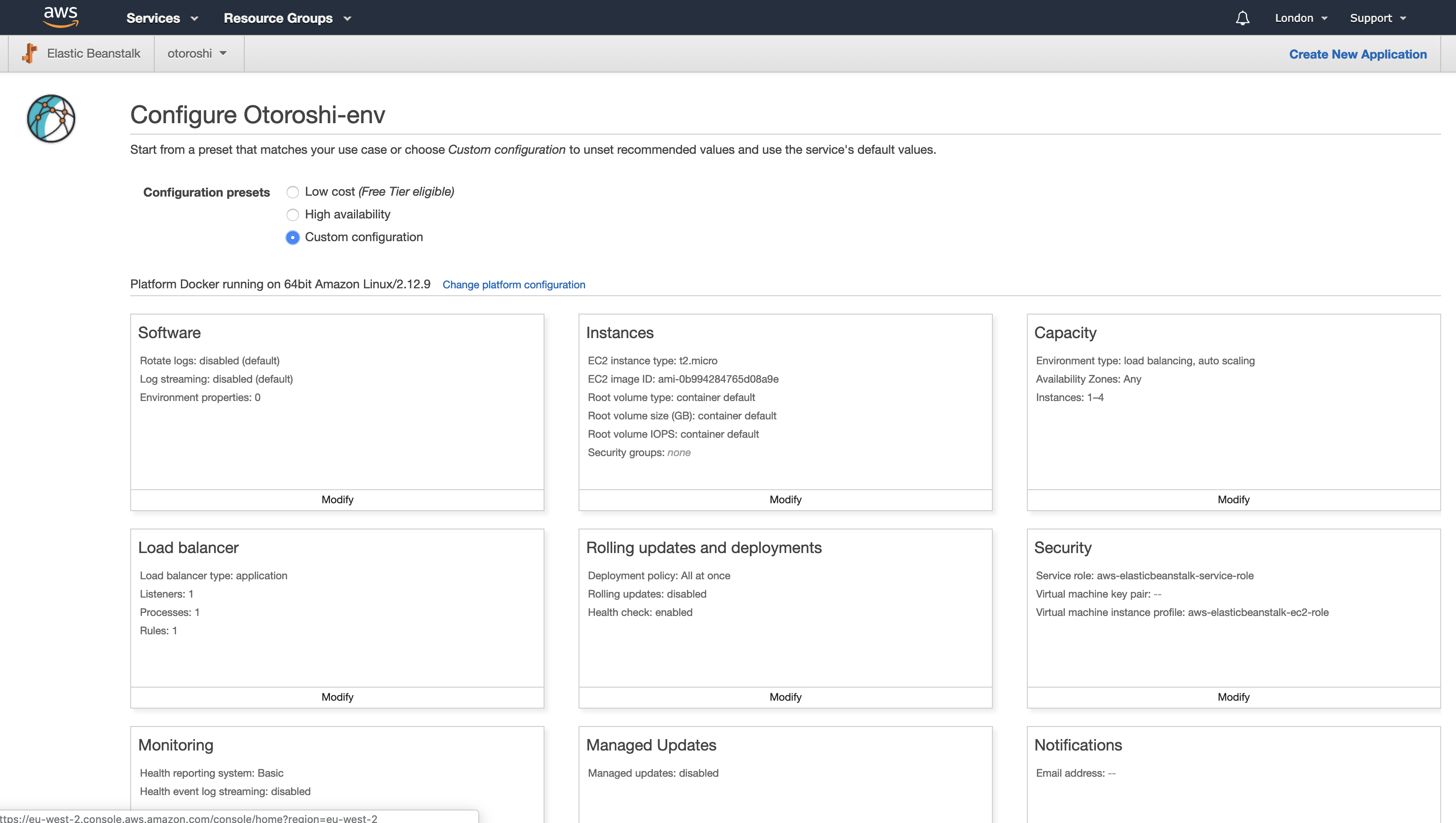1456x823 pixels.
Task: Click Create New Application link
Action: click(1358, 54)
